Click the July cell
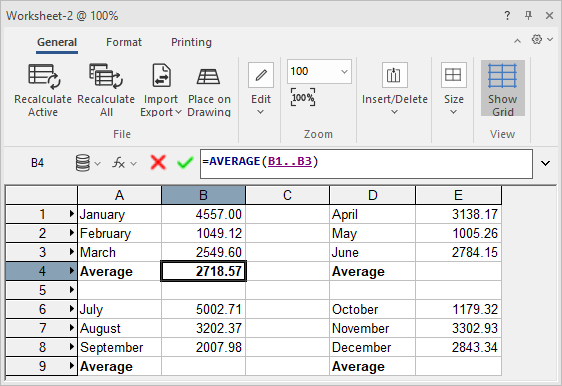The width and height of the screenshot is (562, 386). [120, 309]
